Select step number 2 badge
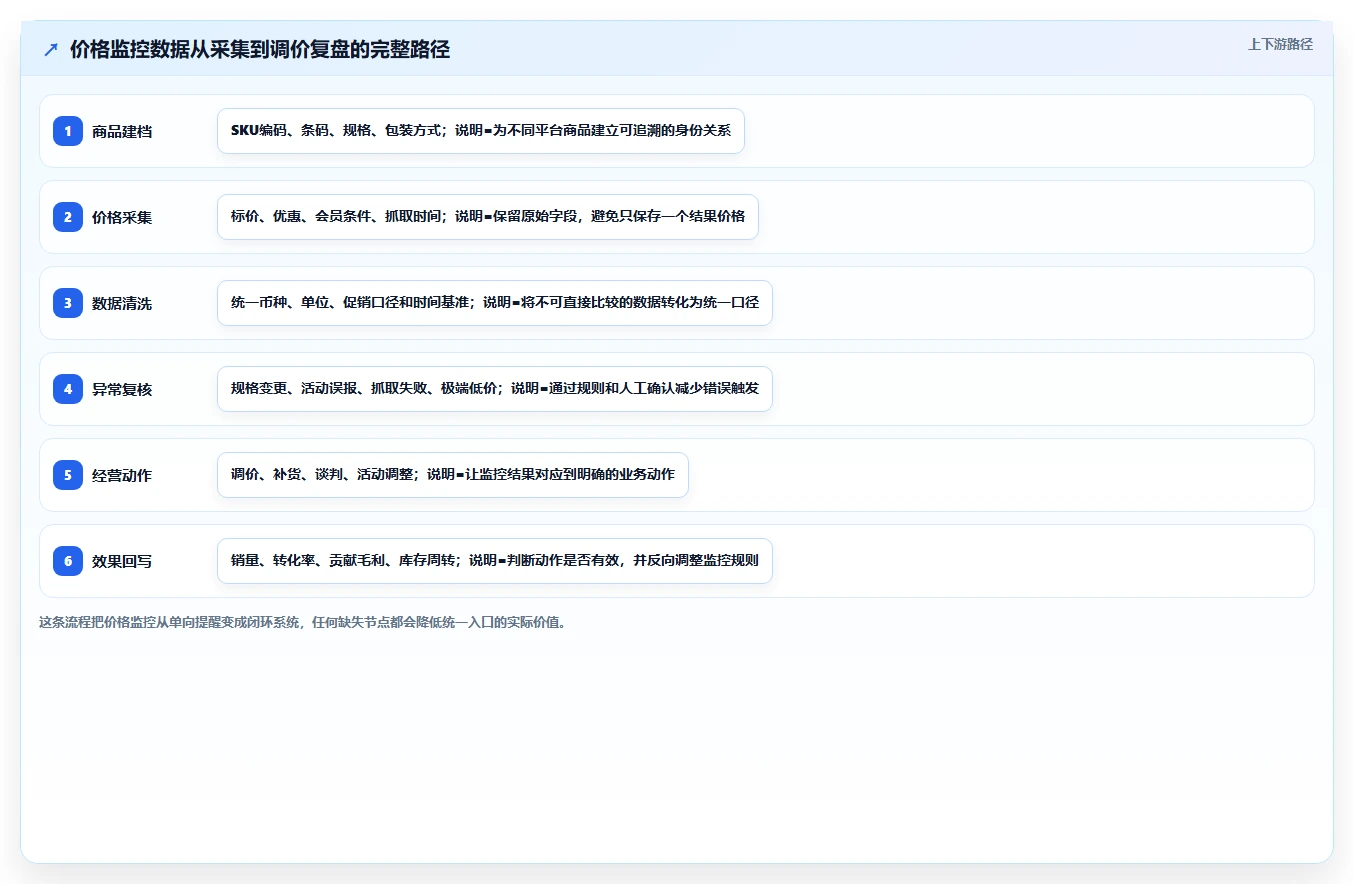 [x=68, y=217]
